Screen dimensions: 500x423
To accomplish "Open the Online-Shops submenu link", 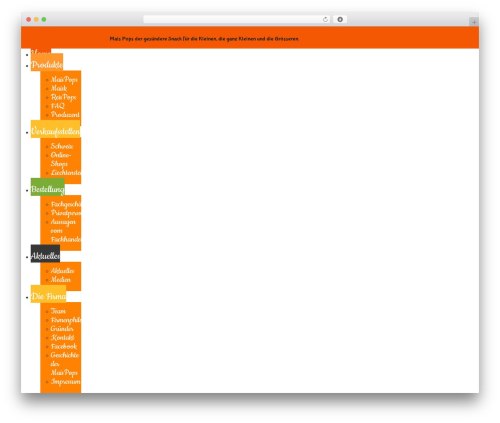I will coord(61,159).
